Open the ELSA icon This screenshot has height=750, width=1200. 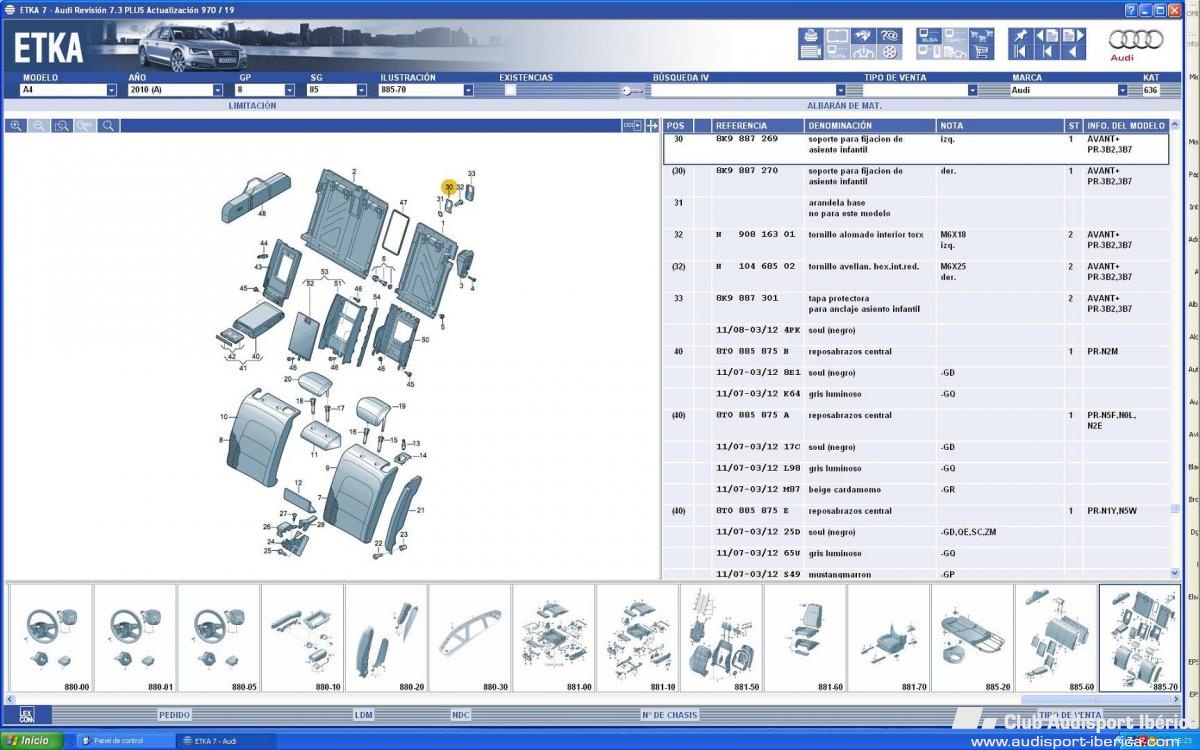pos(929,36)
